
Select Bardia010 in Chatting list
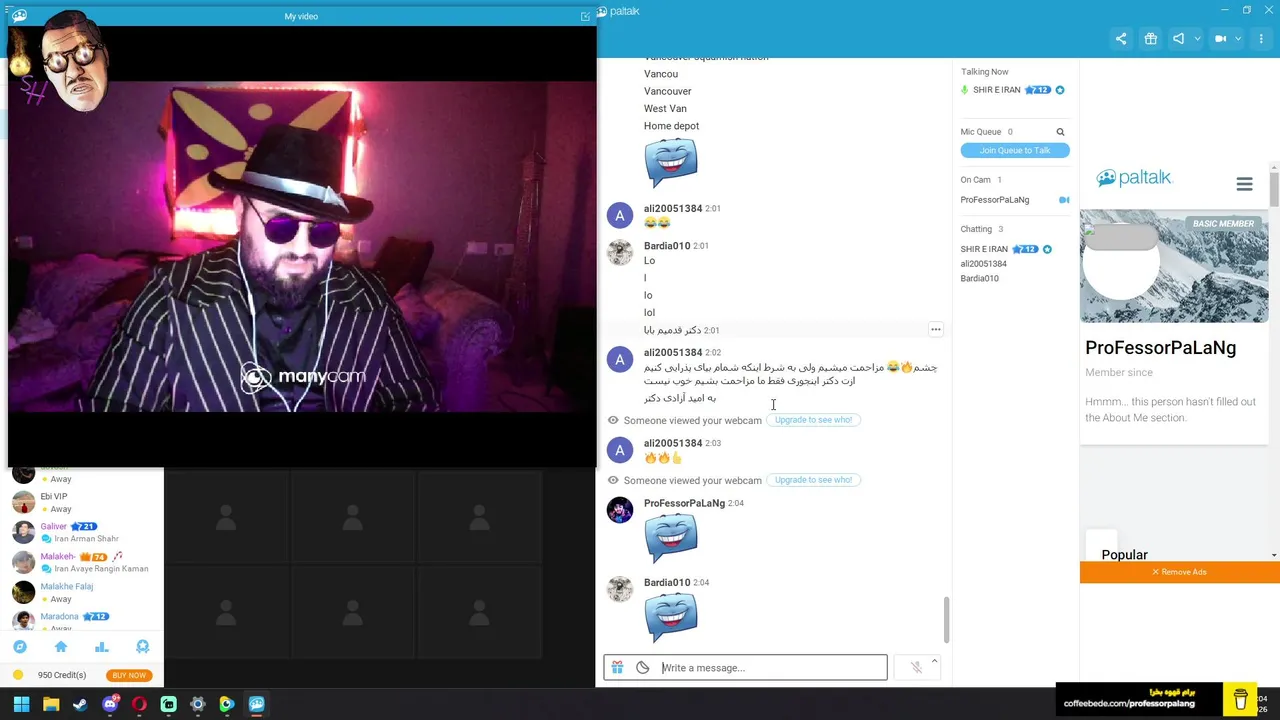[x=979, y=279]
